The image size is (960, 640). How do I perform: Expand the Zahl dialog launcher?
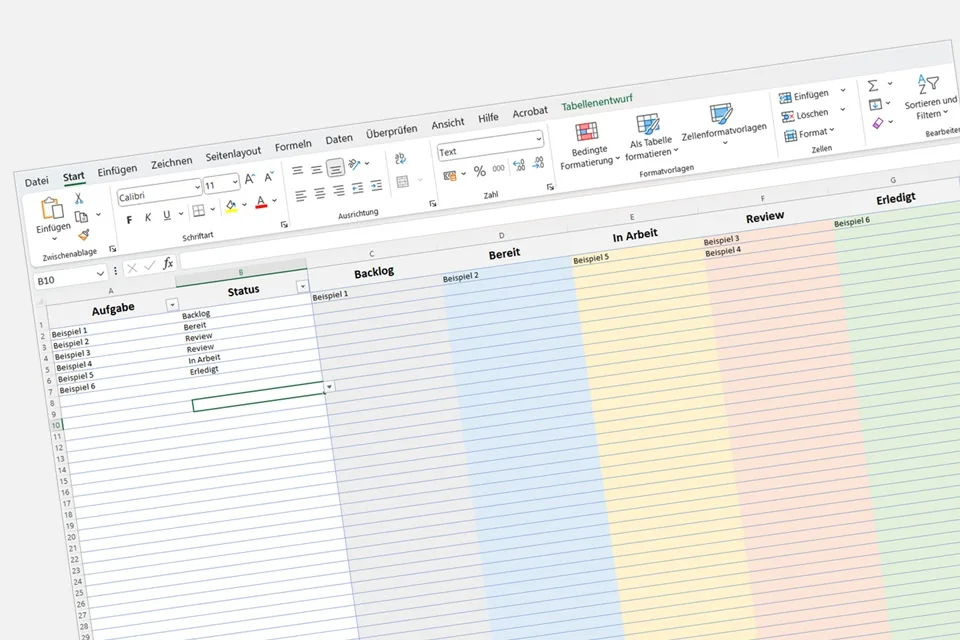click(x=550, y=187)
